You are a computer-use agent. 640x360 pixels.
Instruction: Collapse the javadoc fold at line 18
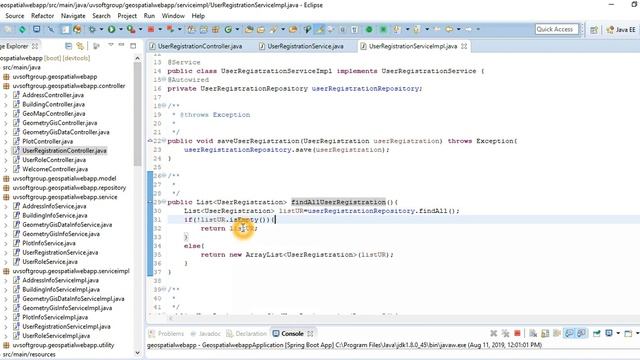pos(164,106)
